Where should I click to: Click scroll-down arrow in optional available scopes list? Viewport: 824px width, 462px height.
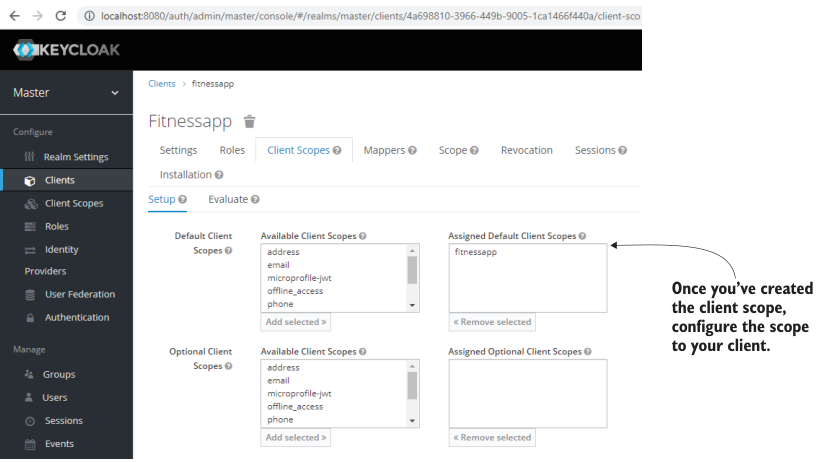pyautogui.click(x=413, y=421)
